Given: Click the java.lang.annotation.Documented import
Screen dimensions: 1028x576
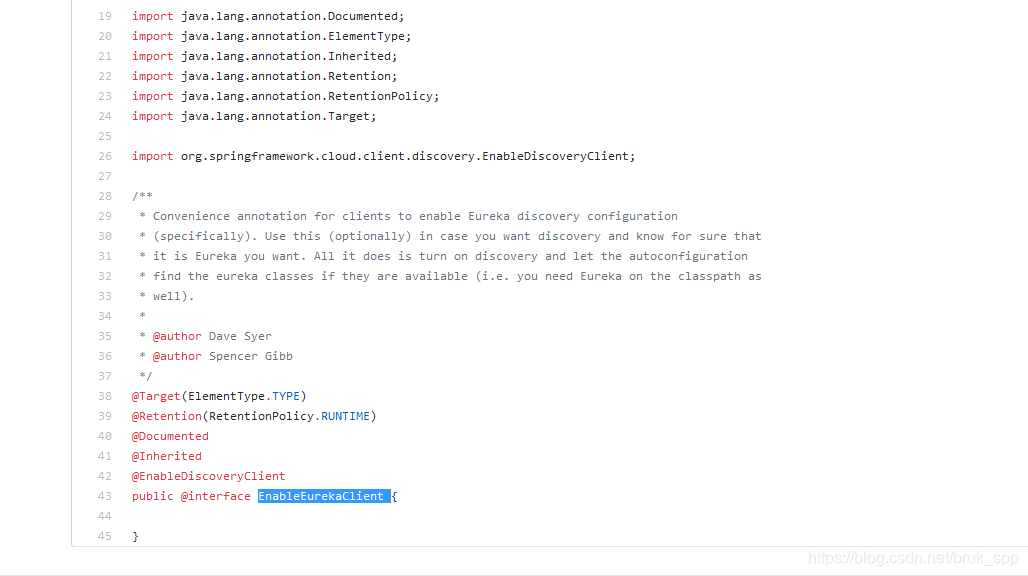Looking at the screenshot, I should pos(292,16).
